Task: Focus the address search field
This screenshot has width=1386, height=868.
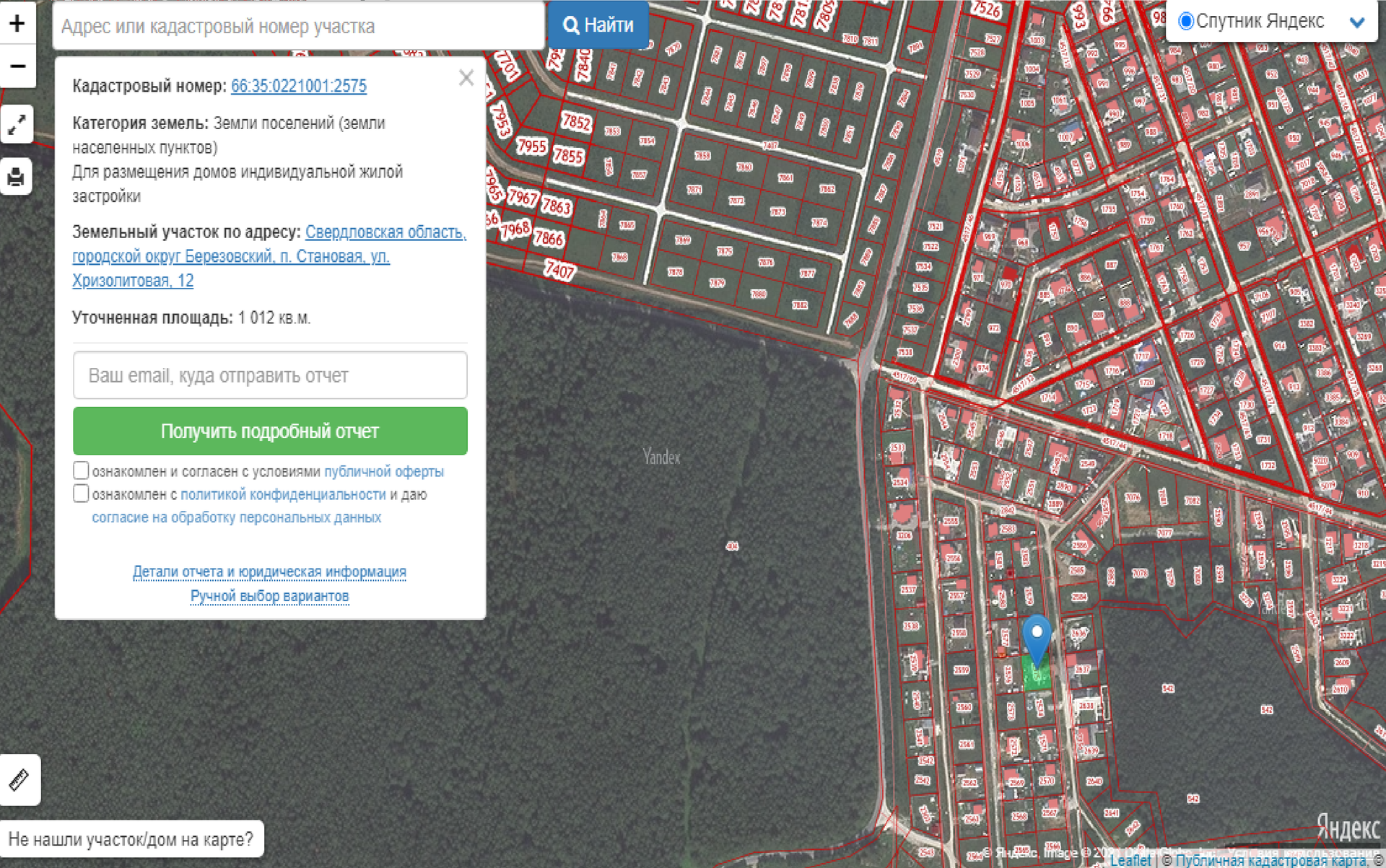Action: (298, 26)
